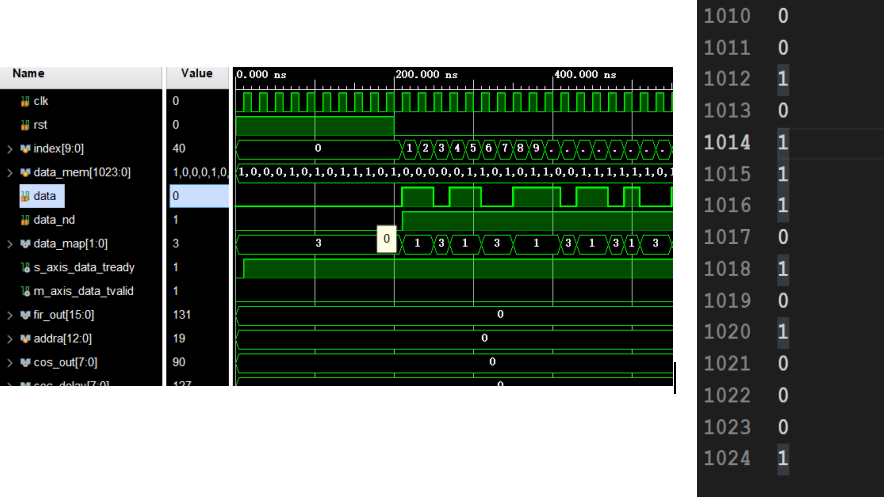Click the s_axis_data_tready signal icon

point(25,267)
